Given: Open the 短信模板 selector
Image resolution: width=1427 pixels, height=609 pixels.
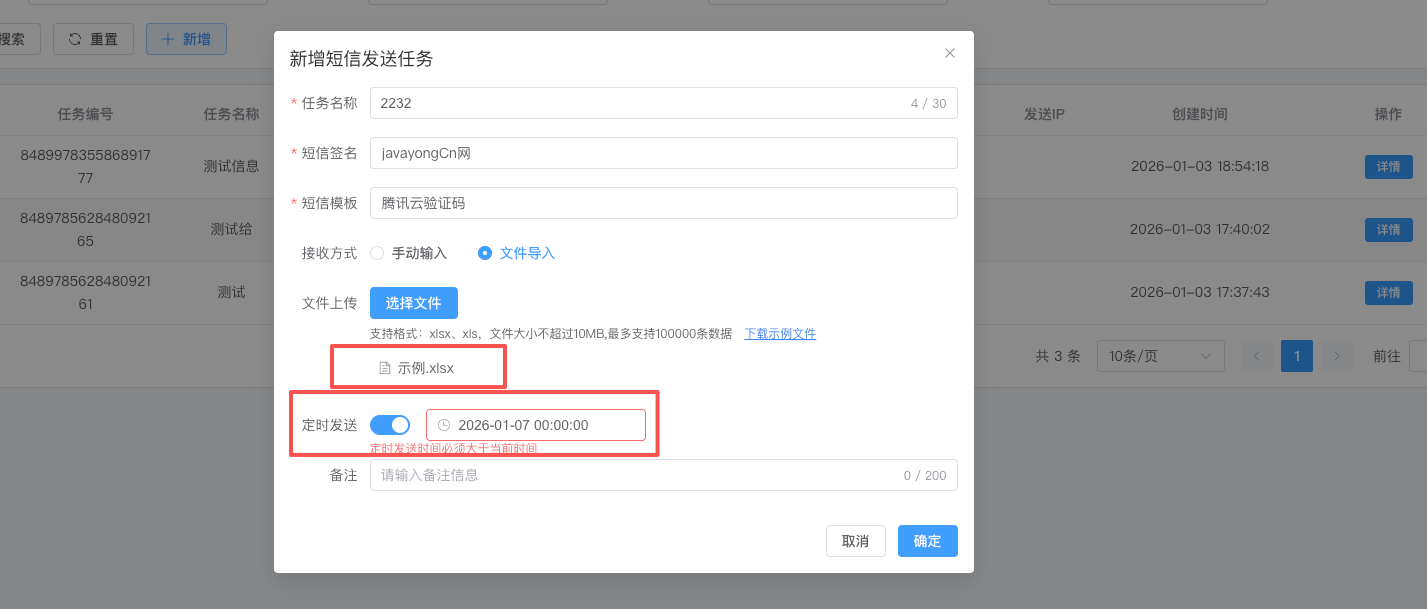Looking at the screenshot, I should [663, 203].
